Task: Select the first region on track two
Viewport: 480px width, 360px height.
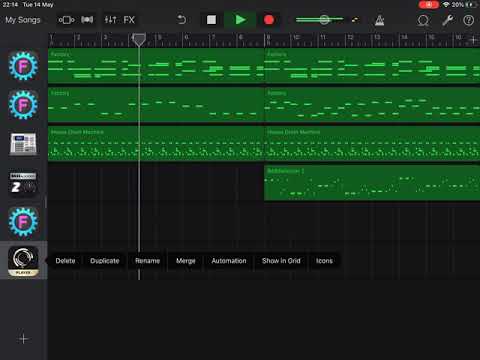Action: click(x=156, y=105)
